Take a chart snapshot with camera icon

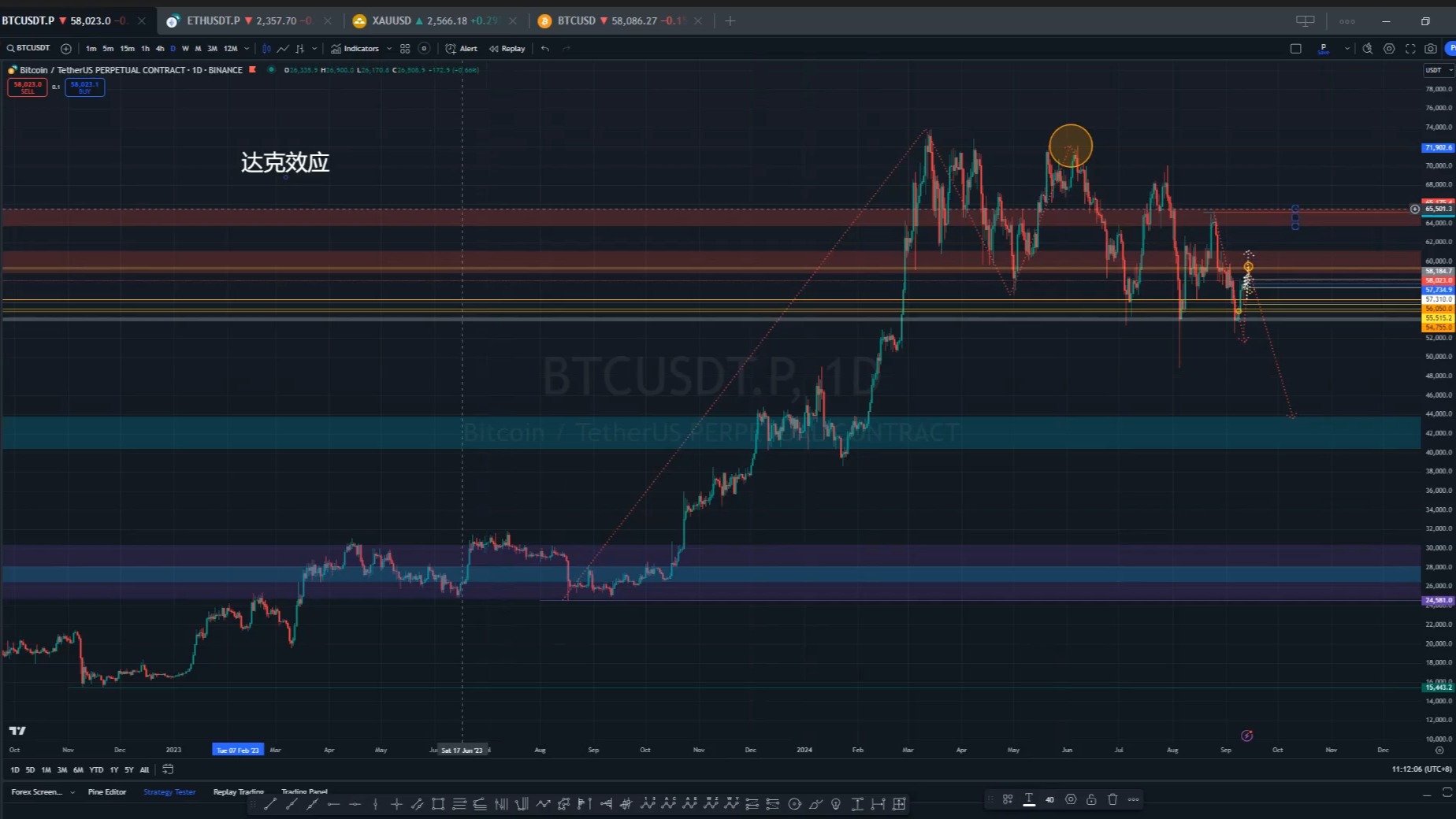point(1431,49)
